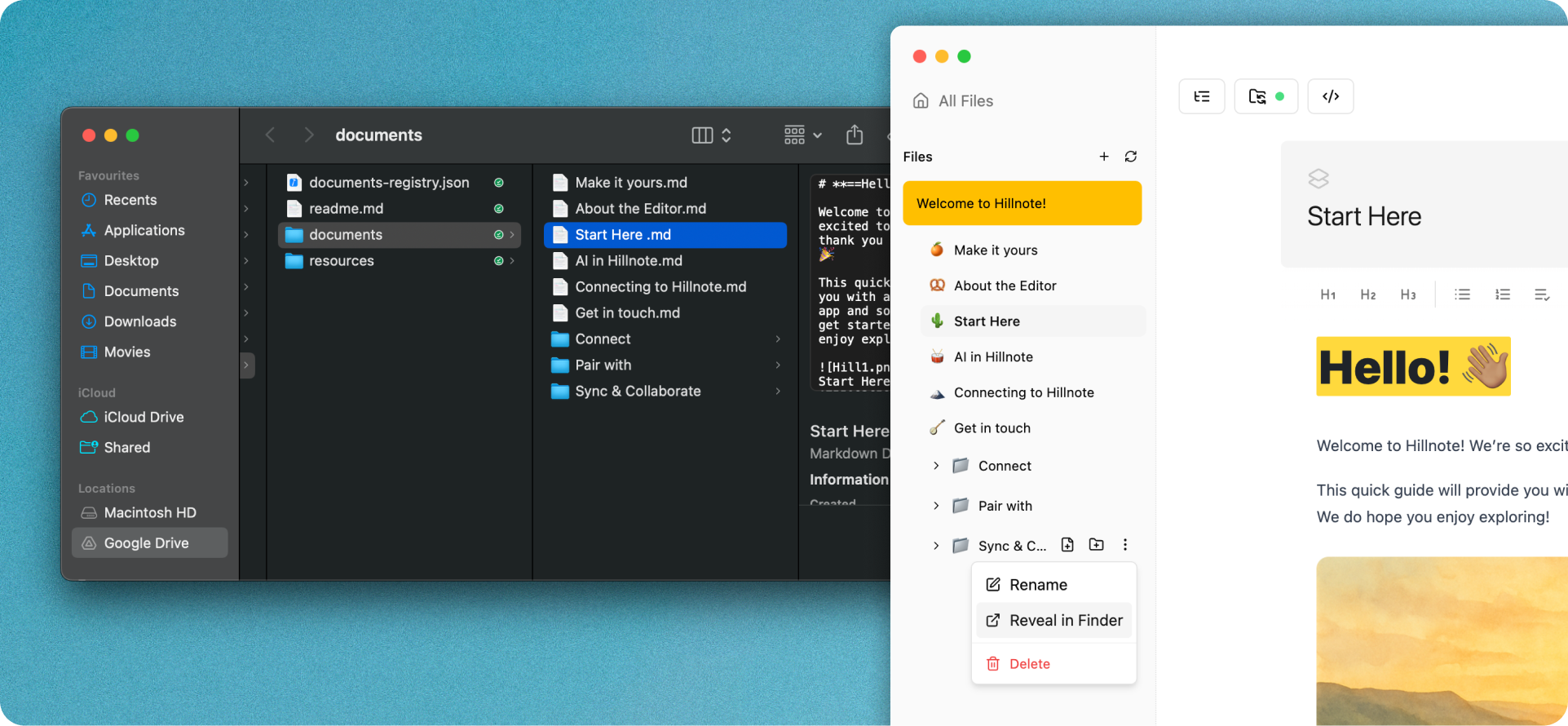Click the sunset landscape image in editor
This screenshot has width=1568, height=726.
coord(1442,641)
